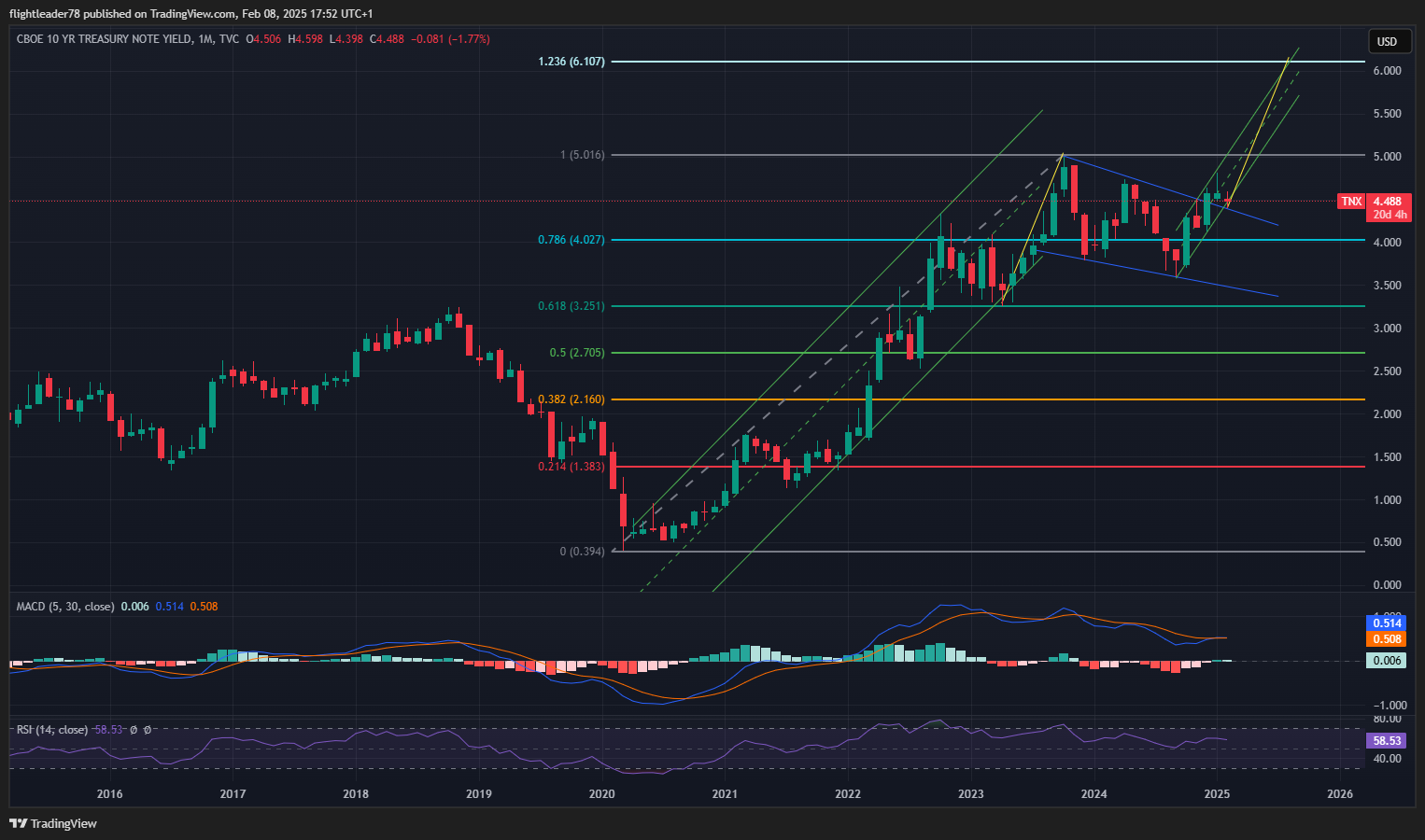Click the 1M interval label in header
The width and height of the screenshot is (1425, 840).
coord(205,39)
